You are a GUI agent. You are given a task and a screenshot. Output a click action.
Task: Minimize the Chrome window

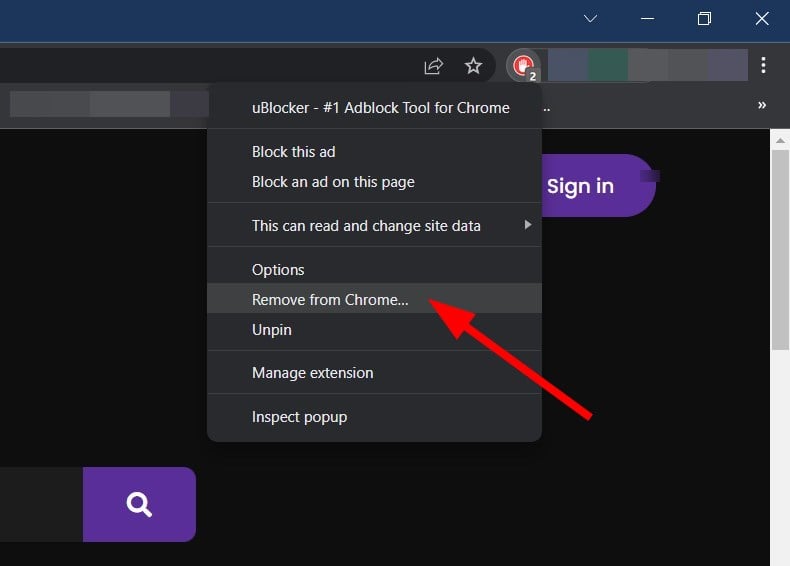tap(647, 19)
